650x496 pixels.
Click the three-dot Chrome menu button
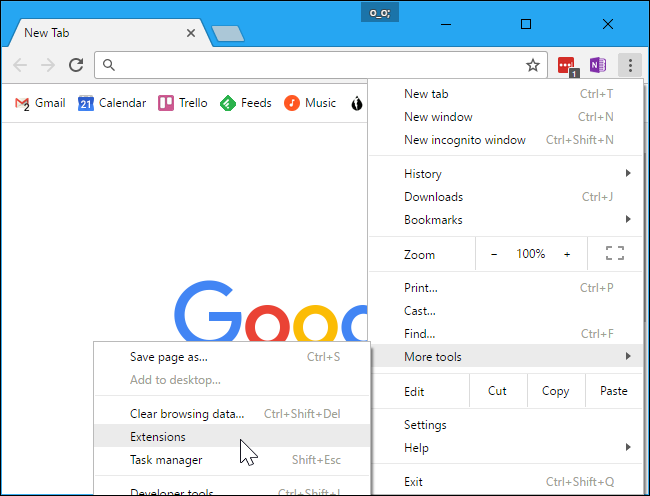coord(630,65)
